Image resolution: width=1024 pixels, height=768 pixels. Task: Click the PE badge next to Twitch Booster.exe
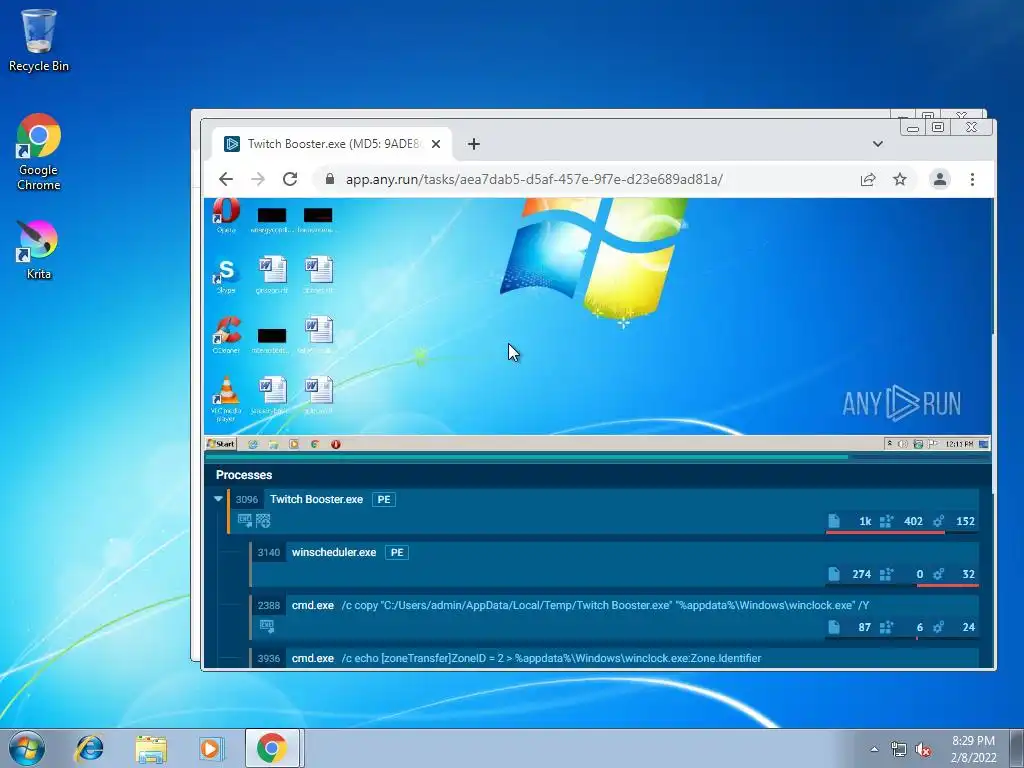(384, 500)
